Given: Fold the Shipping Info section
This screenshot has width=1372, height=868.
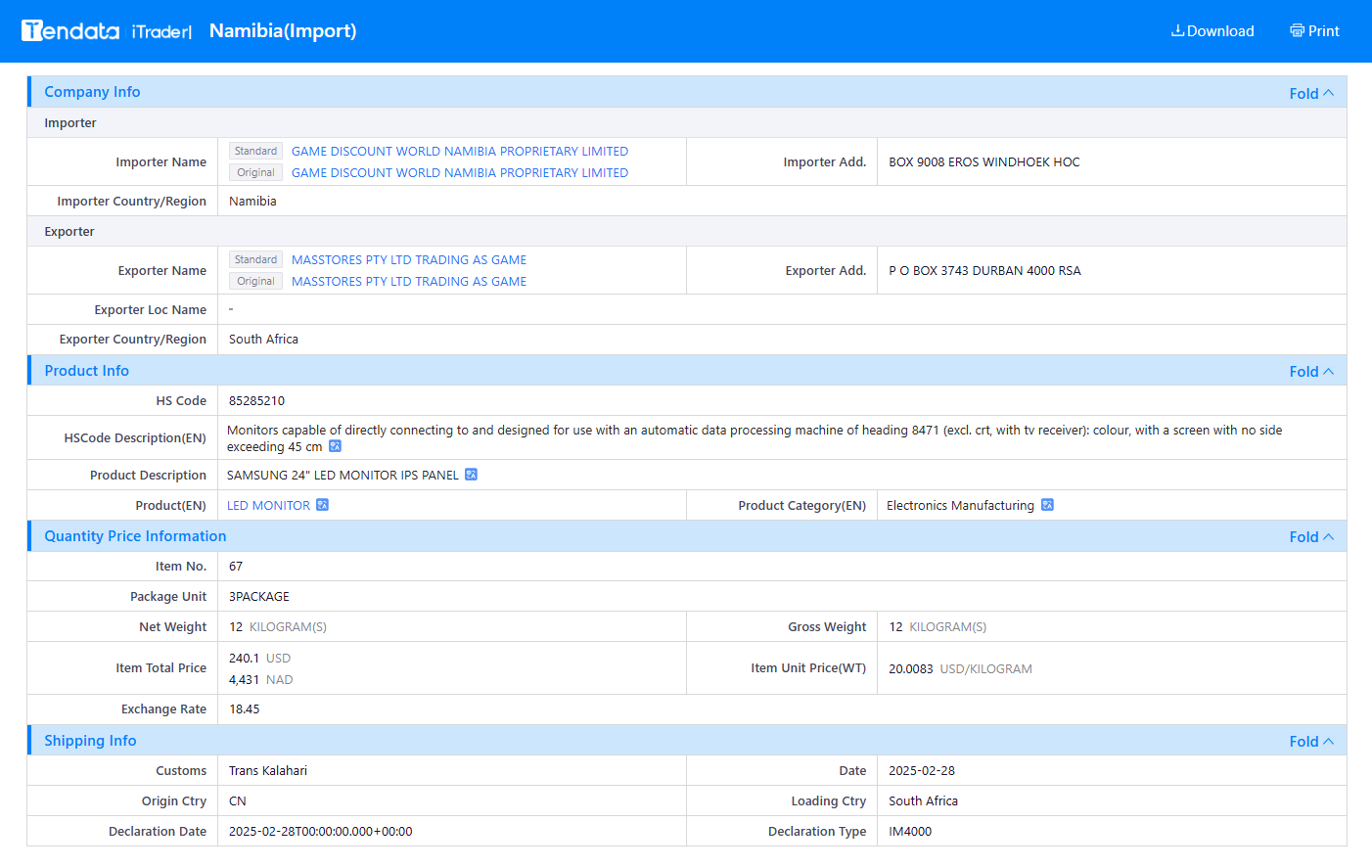Looking at the screenshot, I should pyautogui.click(x=1311, y=741).
